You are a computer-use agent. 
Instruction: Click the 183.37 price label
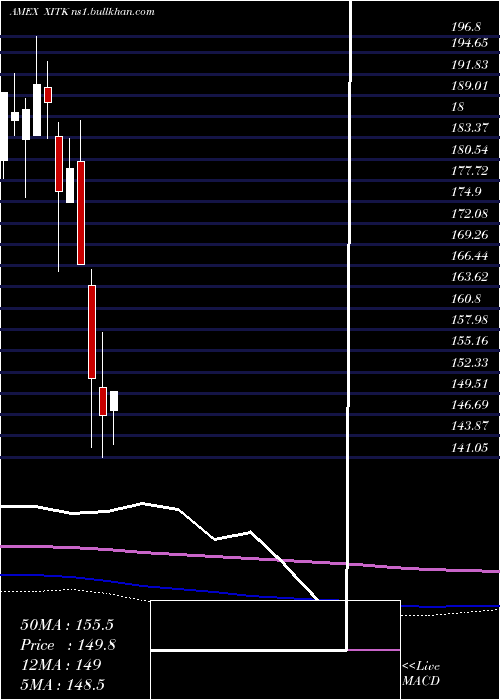tap(470, 128)
